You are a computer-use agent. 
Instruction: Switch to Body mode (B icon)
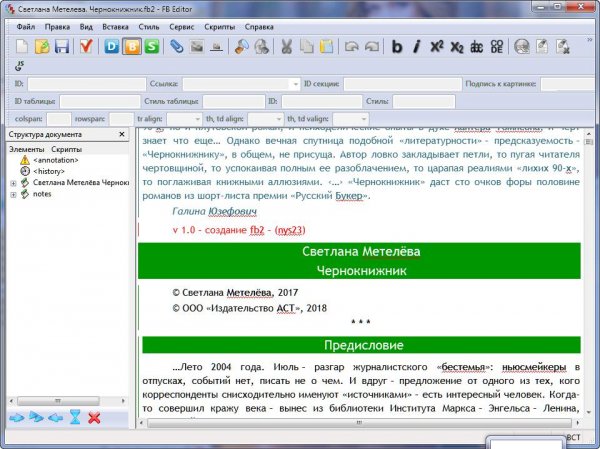tap(132, 47)
